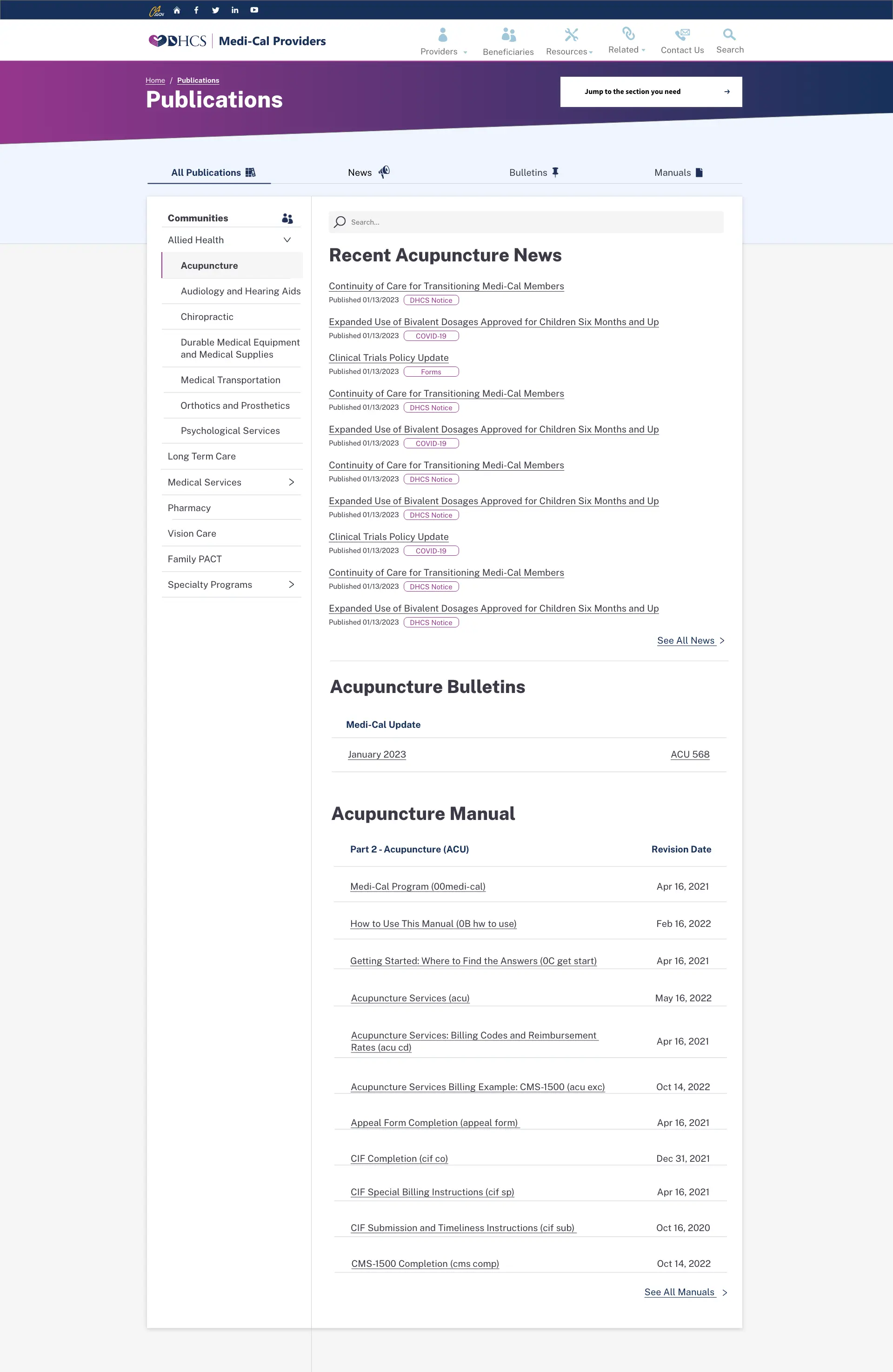Select the Beneficiaries people icon
Screen dimensions: 893x1372
pyautogui.click(x=507, y=33)
